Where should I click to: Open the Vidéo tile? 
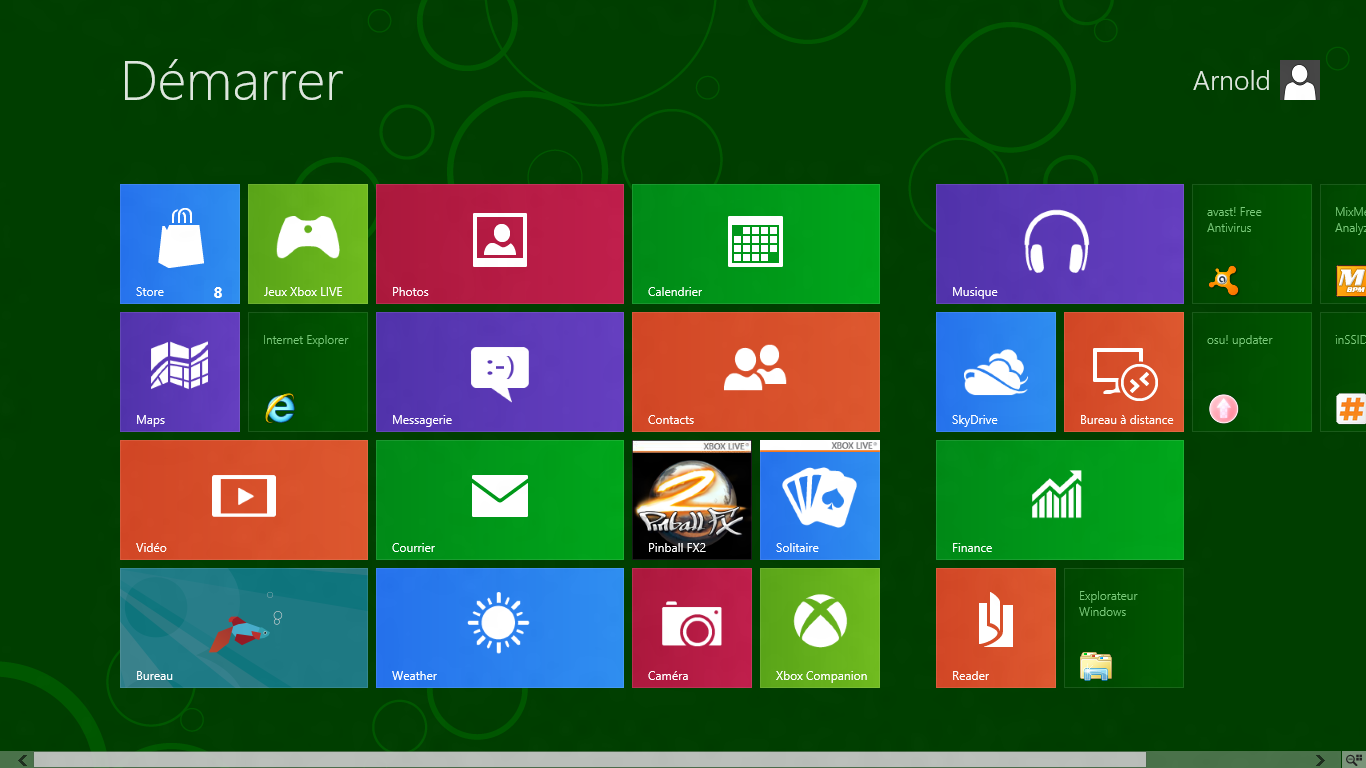point(244,500)
